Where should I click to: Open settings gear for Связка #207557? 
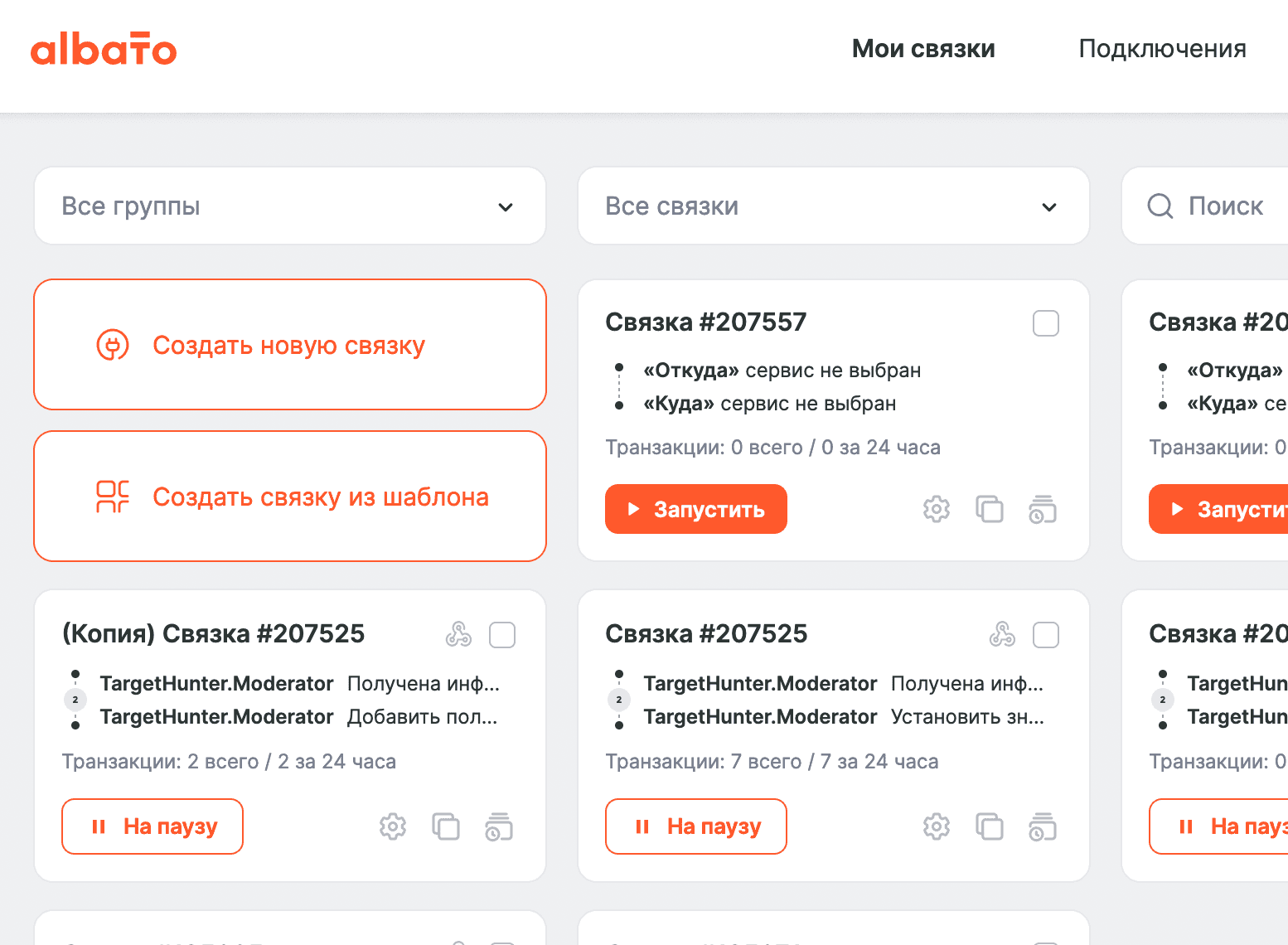click(936, 509)
